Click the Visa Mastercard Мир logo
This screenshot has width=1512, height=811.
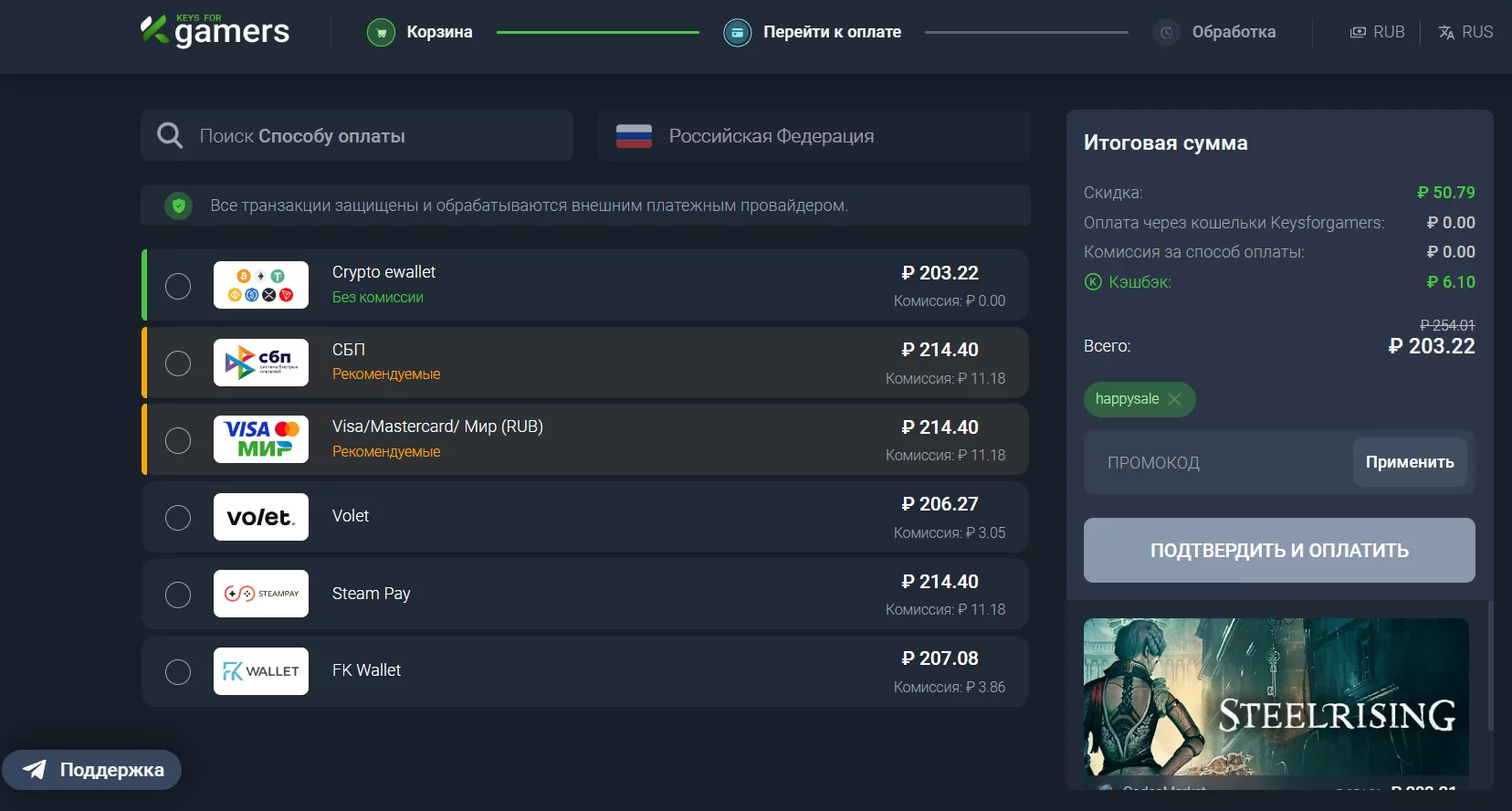[x=261, y=439]
